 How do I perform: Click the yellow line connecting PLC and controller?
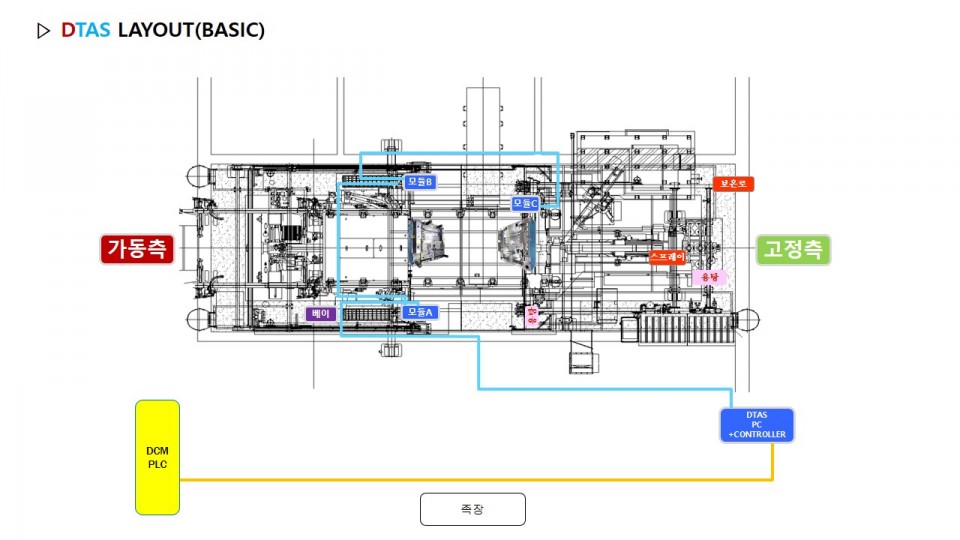pos(470,480)
